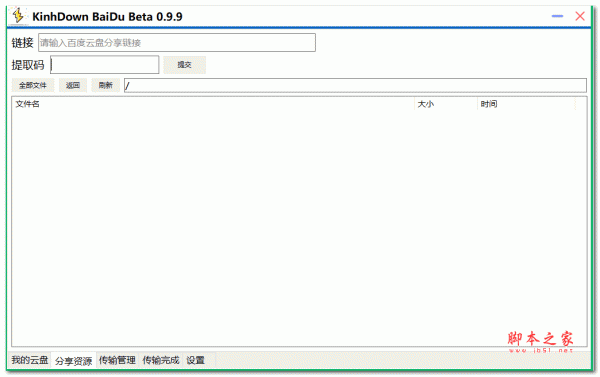Sort by the 文件名 column header

pos(213,104)
